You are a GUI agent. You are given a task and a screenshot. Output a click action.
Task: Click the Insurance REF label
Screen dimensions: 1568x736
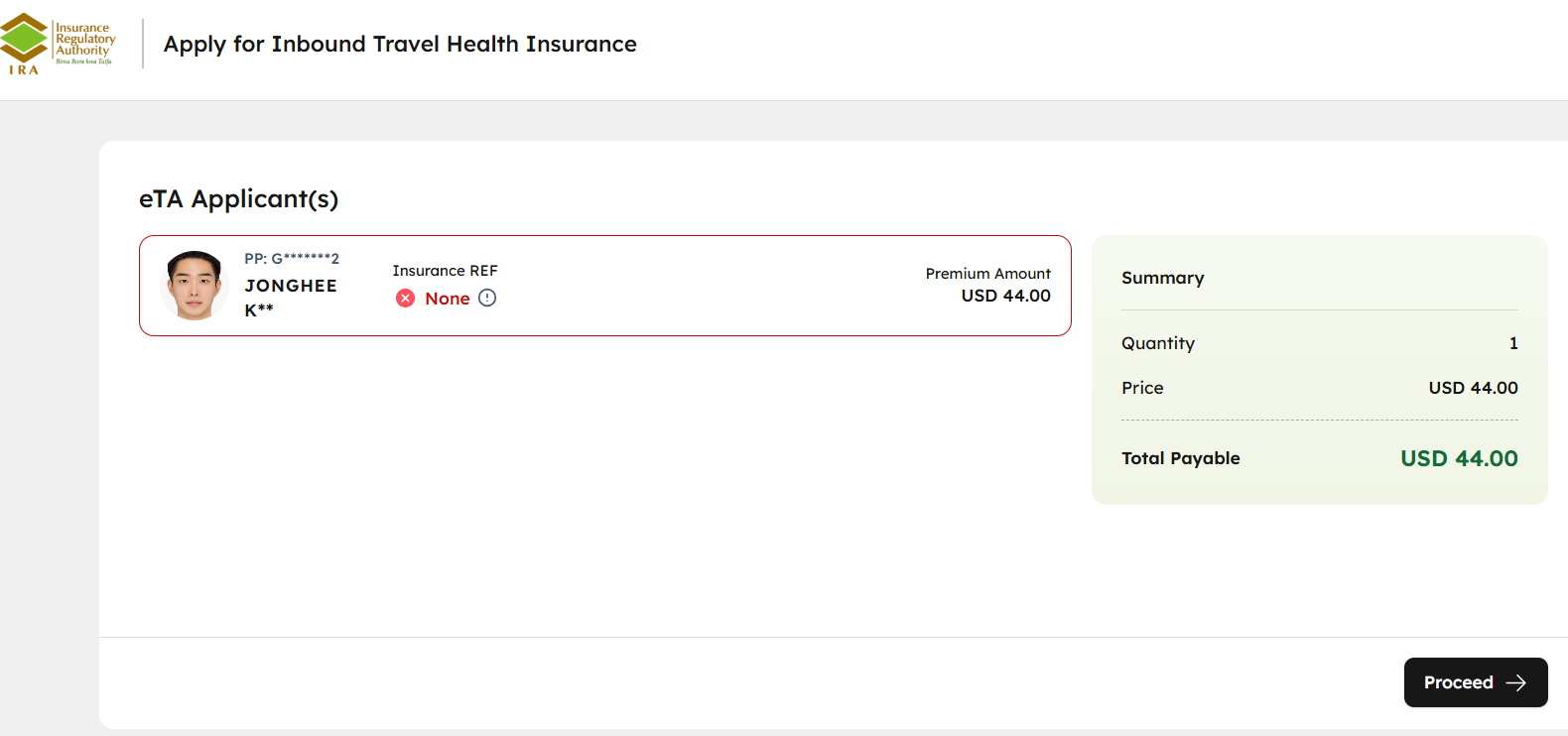pyautogui.click(x=445, y=271)
